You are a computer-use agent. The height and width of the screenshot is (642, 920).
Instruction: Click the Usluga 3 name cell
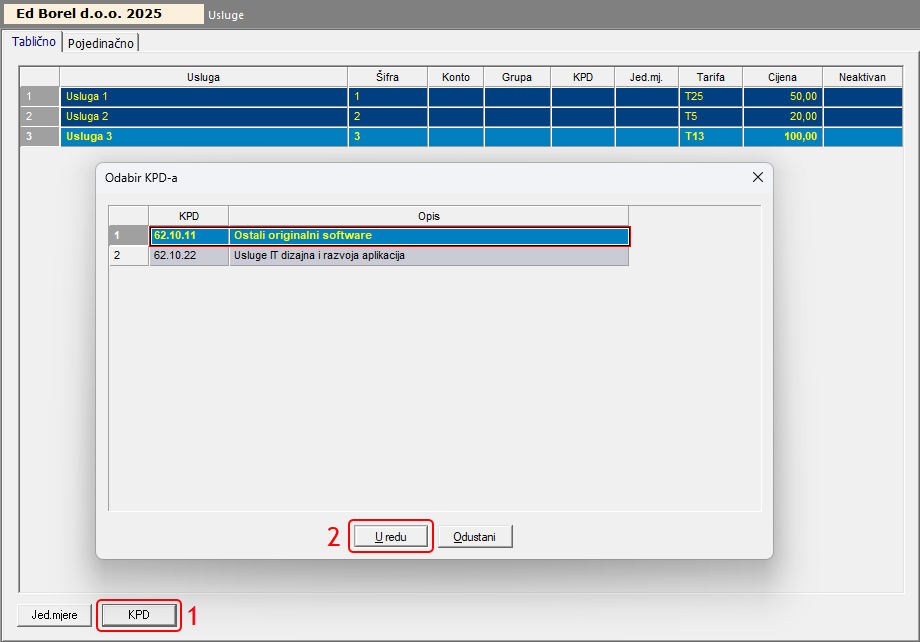pyautogui.click(x=203, y=137)
